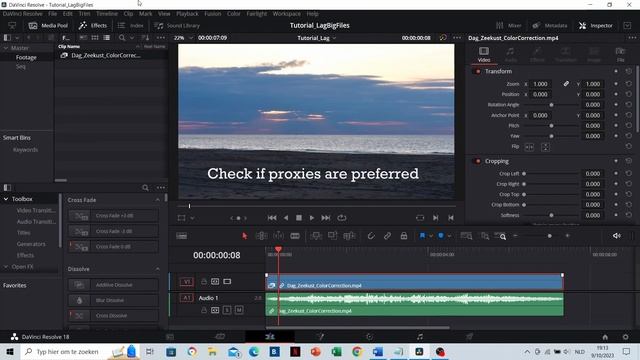Open Windows Start menu
Viewport: 640px width, 360px height.
pyautogui.click(x=9, y=351)
